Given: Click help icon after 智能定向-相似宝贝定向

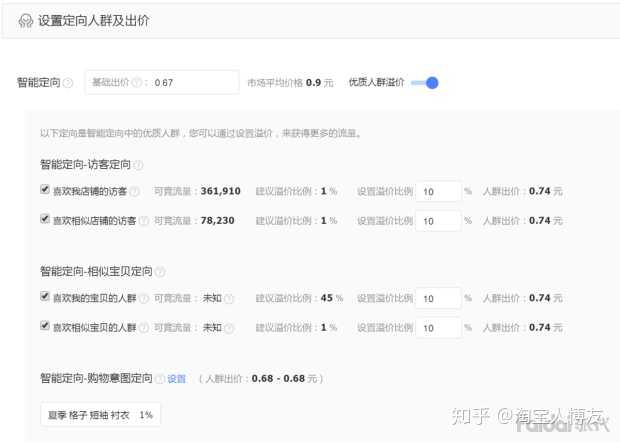Looking at the screenshot, I should 160,272.
